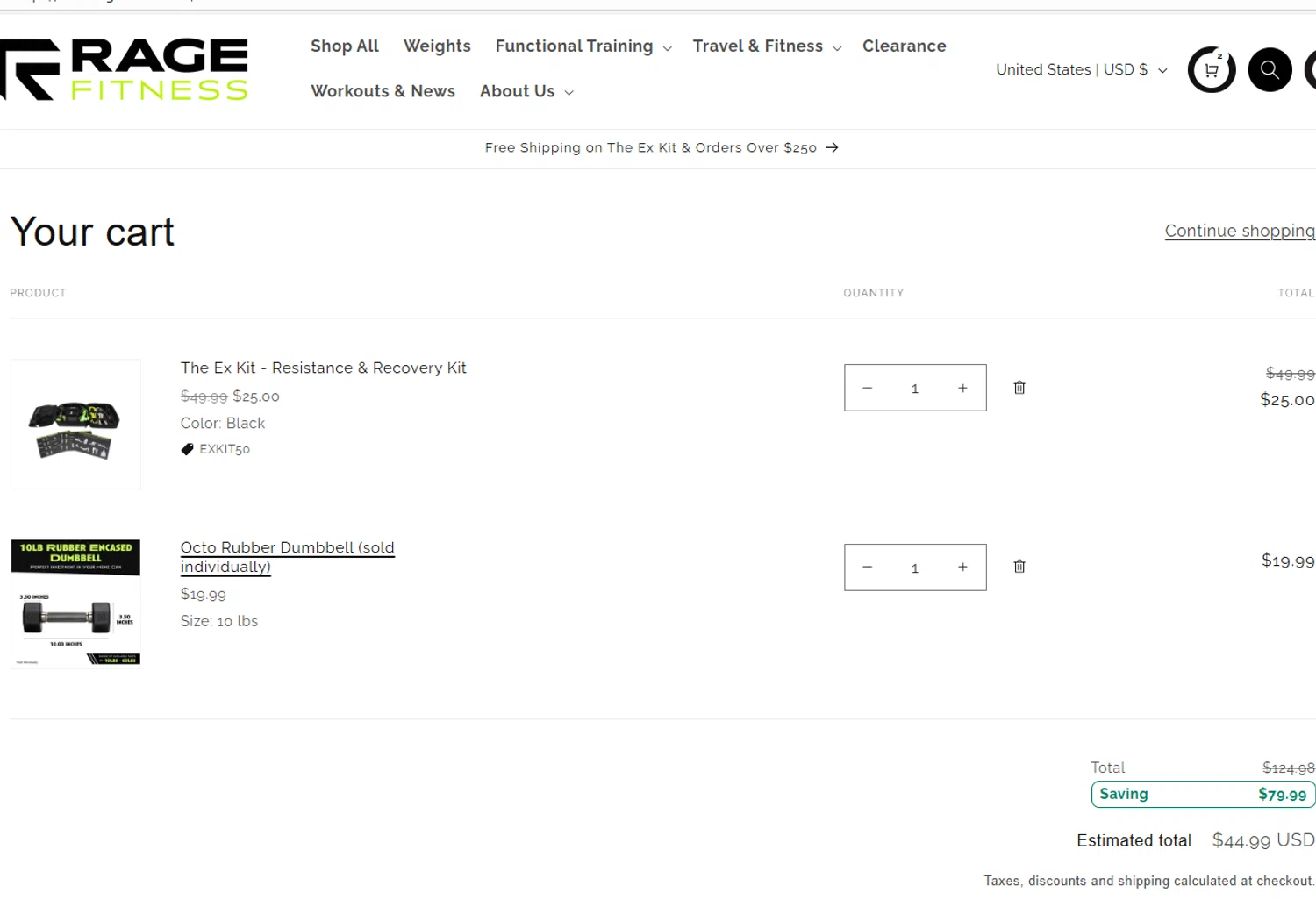Click the Estimated total $44.99 USD text
This screenshot has width=1316, height=907.
(x=1196, y=840)
